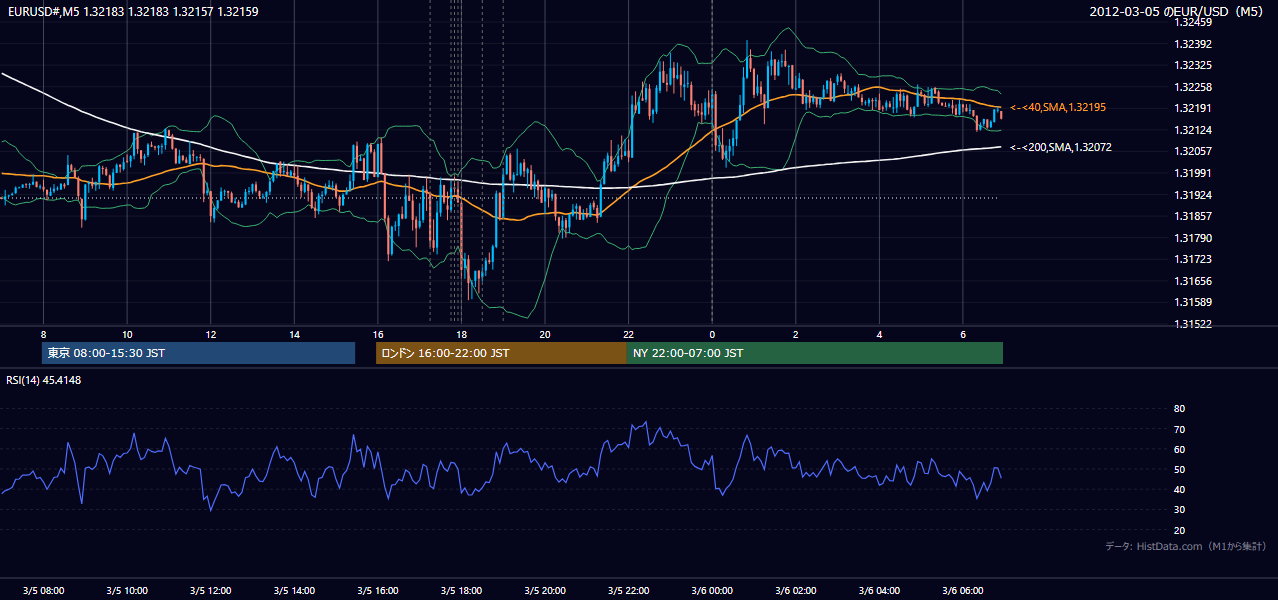Click hour label 8 under the price chart

pos(43,334)
